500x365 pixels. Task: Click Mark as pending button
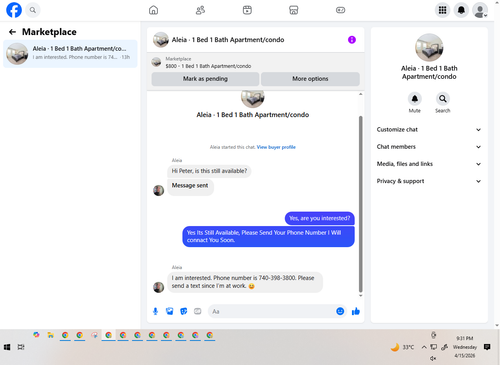point(205,79)
